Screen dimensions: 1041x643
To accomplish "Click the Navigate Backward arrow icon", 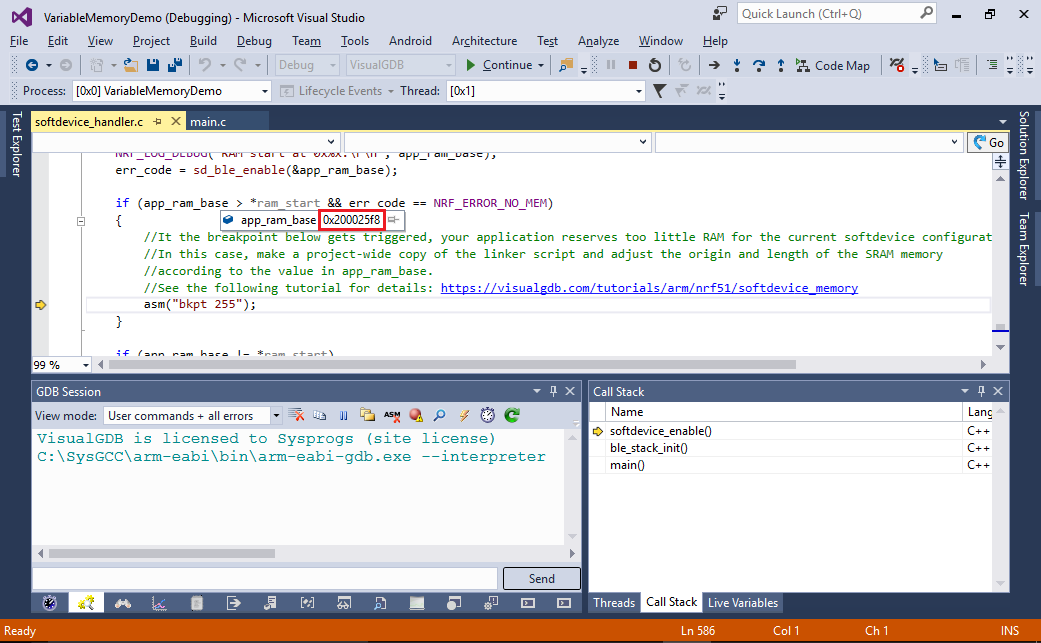I will click(31, 65).
